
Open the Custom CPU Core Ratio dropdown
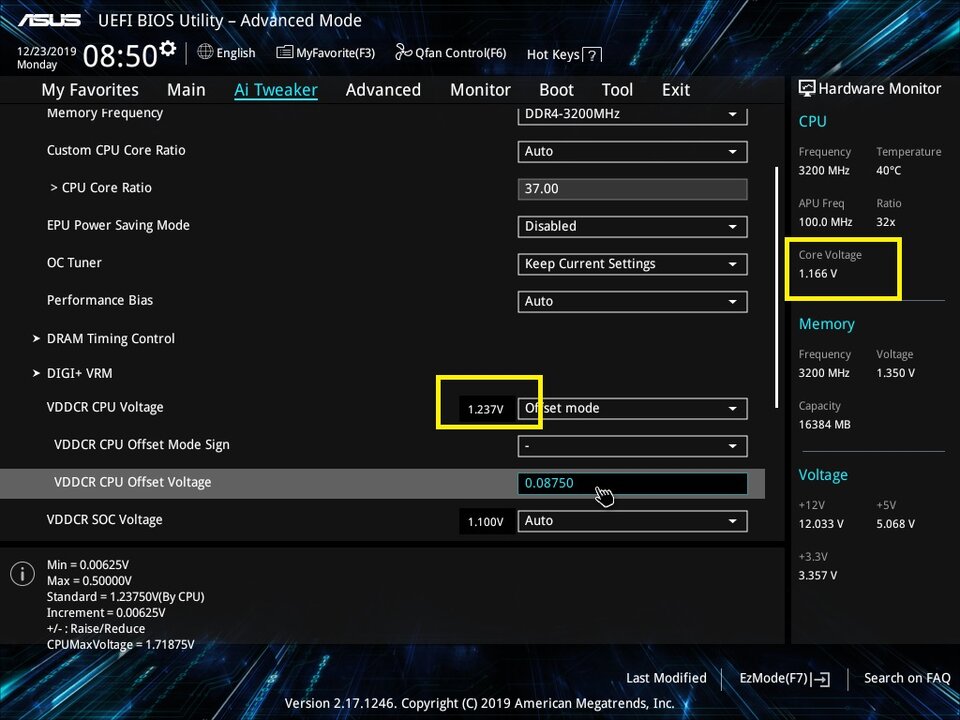(632, 151)
